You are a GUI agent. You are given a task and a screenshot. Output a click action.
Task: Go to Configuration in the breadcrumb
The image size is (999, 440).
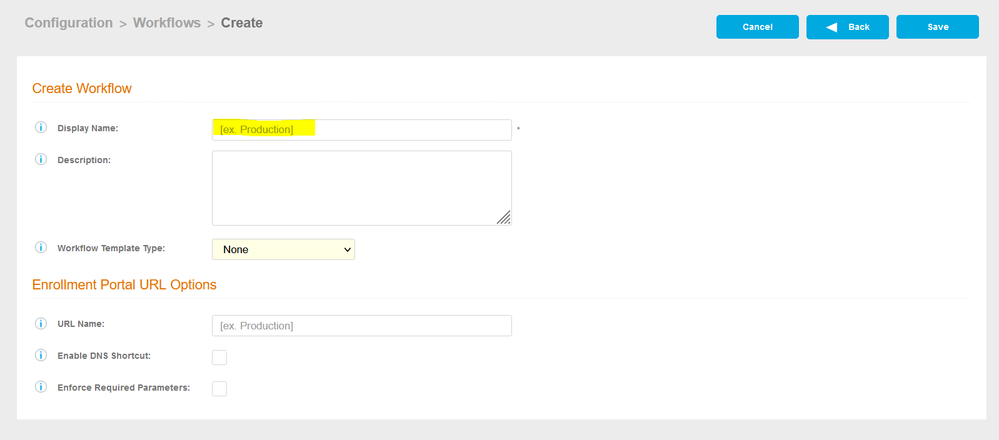click(68, 23)
